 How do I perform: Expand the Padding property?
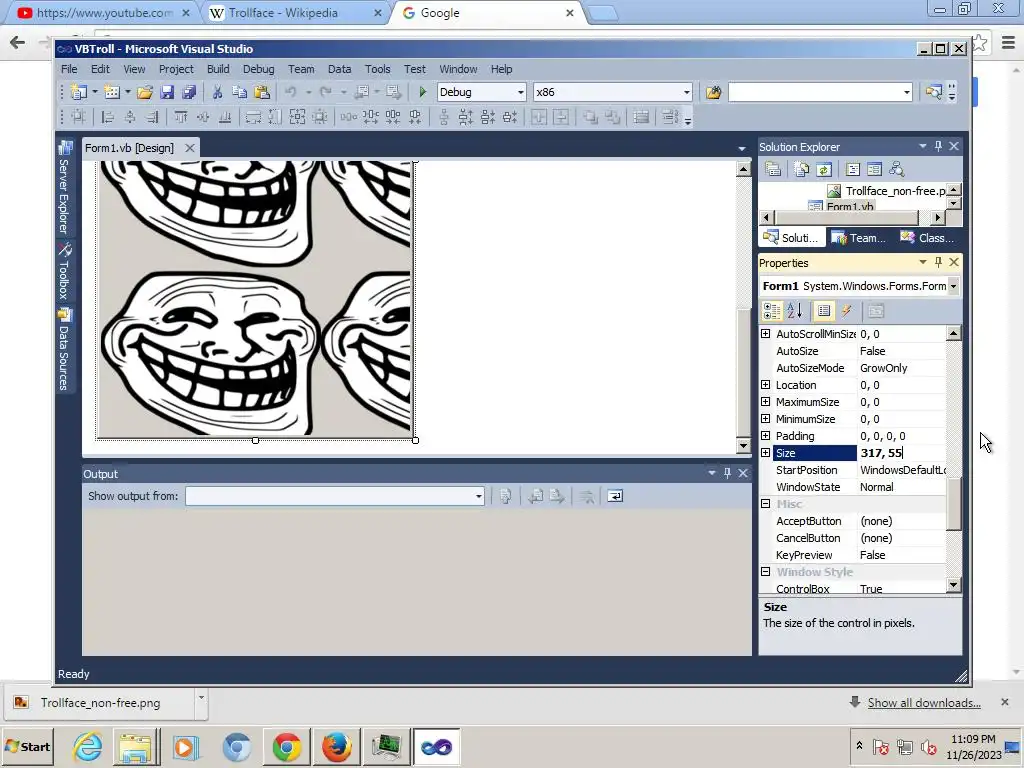point(765,436)
